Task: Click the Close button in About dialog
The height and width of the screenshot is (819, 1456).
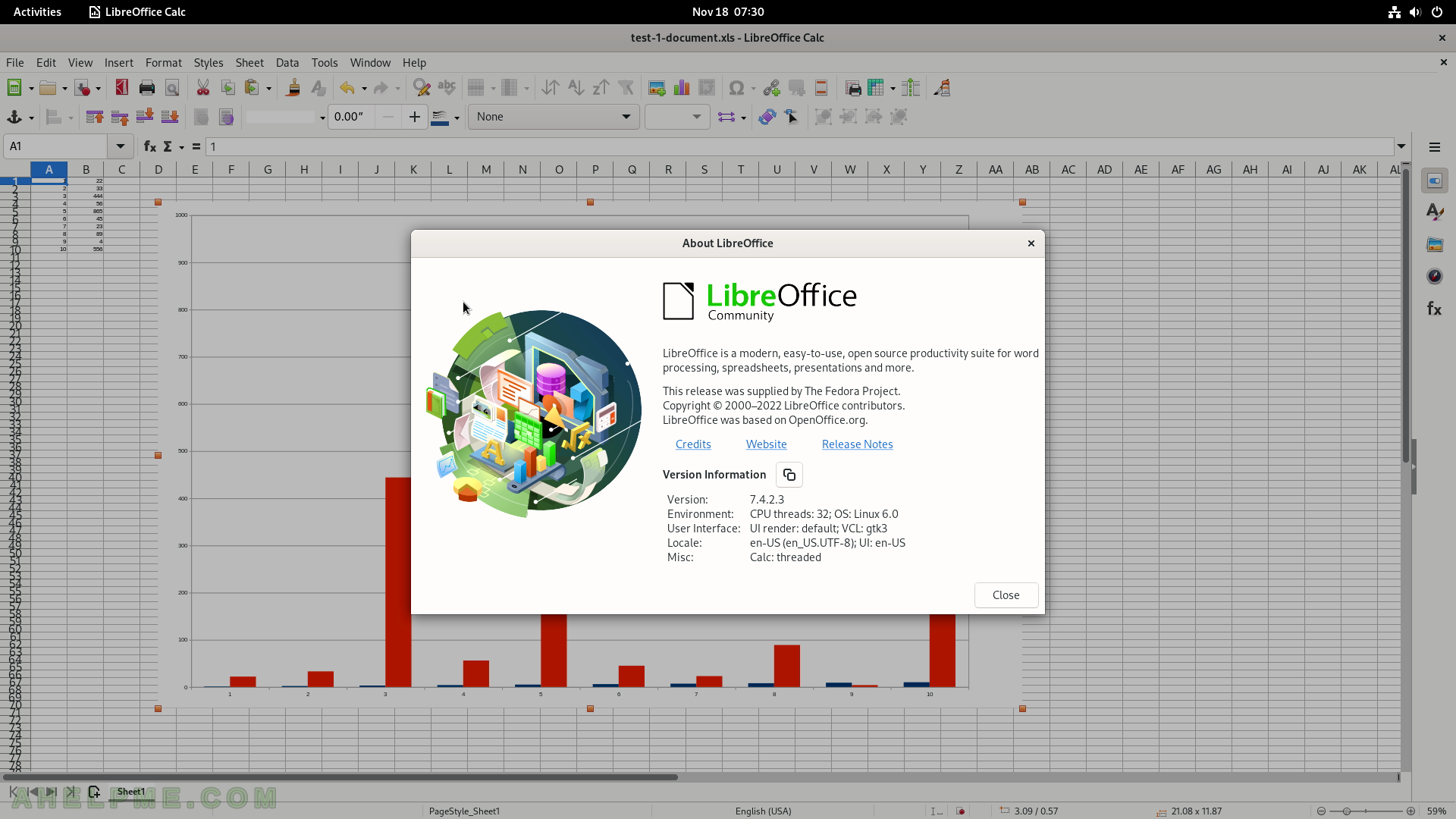Action: (1006, 595)
